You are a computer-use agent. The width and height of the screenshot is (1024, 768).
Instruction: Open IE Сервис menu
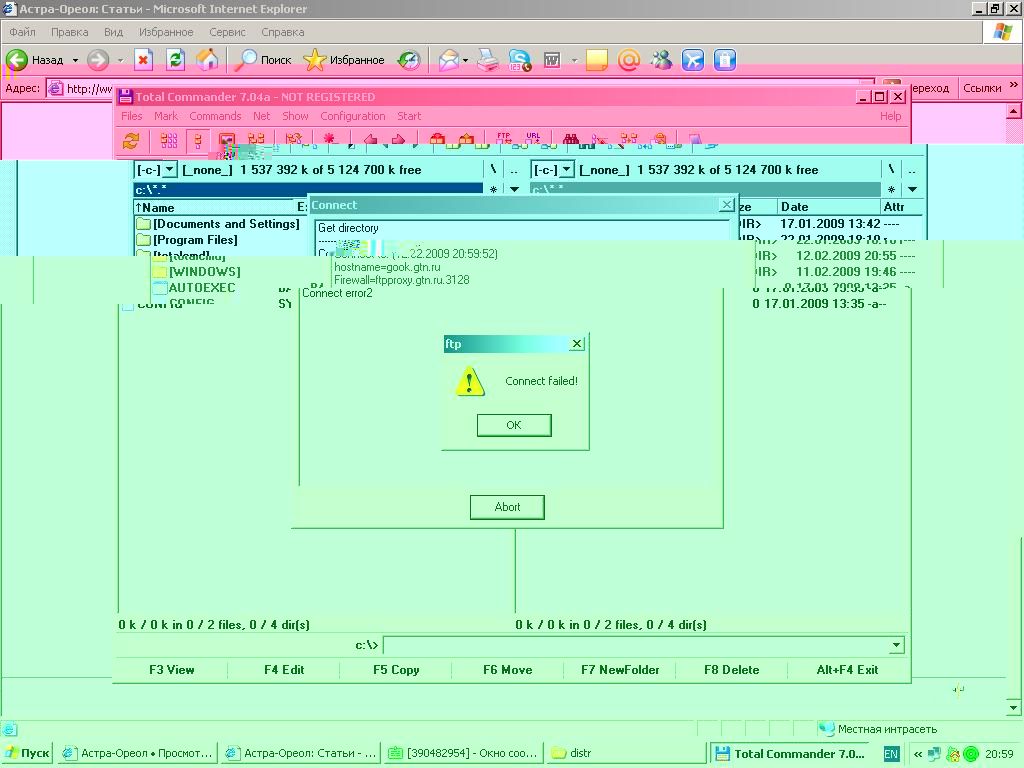tap(227, 32)
